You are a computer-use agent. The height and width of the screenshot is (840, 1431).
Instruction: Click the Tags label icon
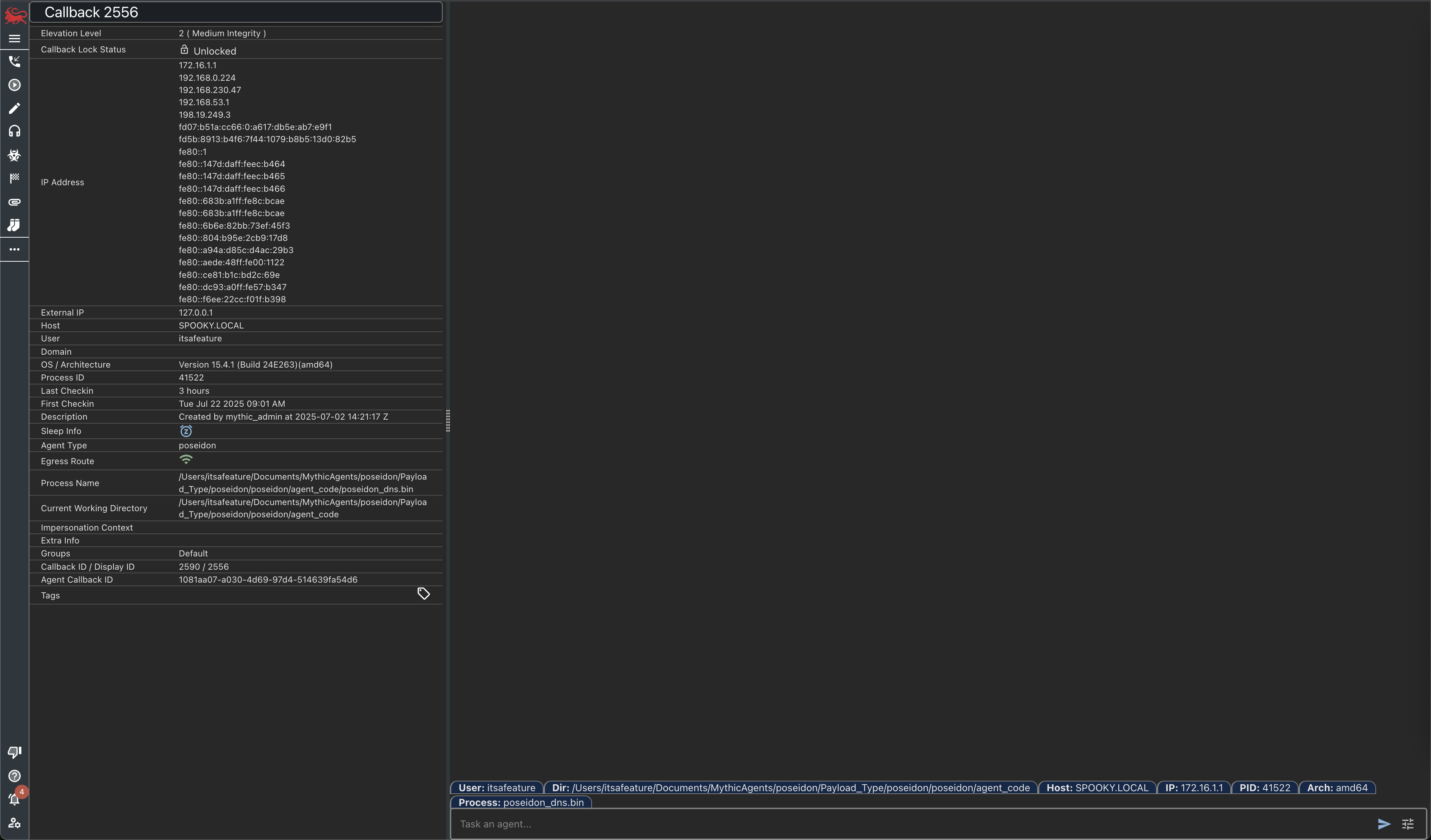[x=424, y=593]
